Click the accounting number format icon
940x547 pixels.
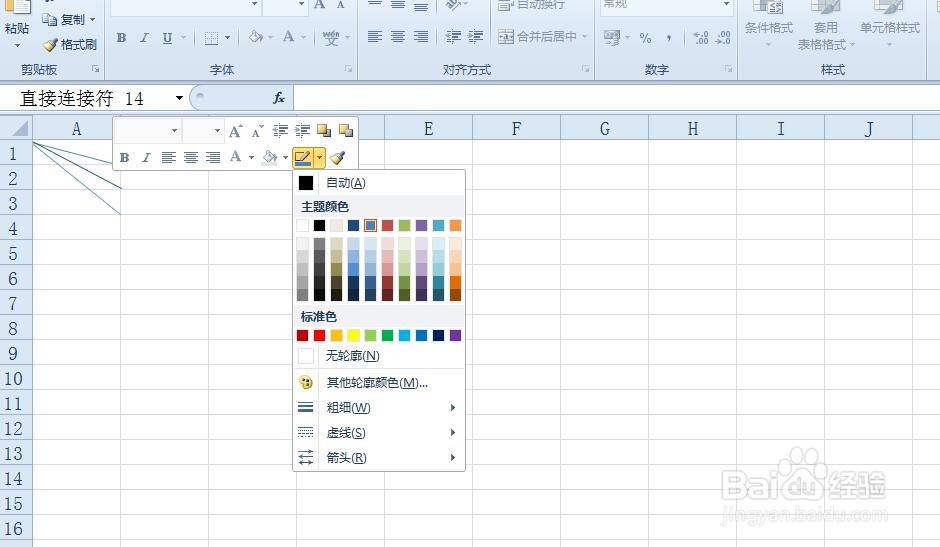pyautogui.click(x=612, y=38)
